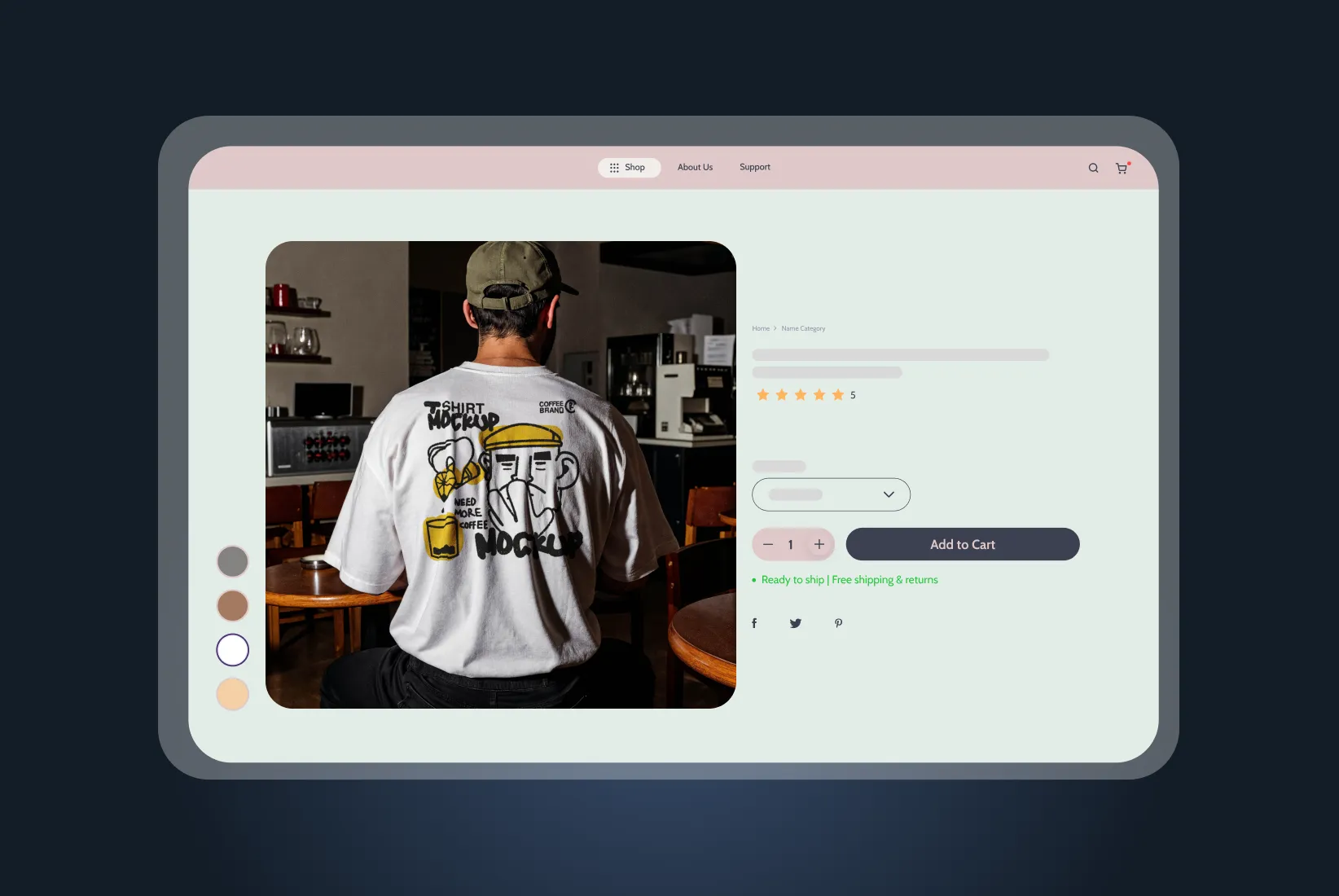Viewport: 1339px width, 896px height.
Task: Open the Shop menu
Action: click(x=629, y=168)
